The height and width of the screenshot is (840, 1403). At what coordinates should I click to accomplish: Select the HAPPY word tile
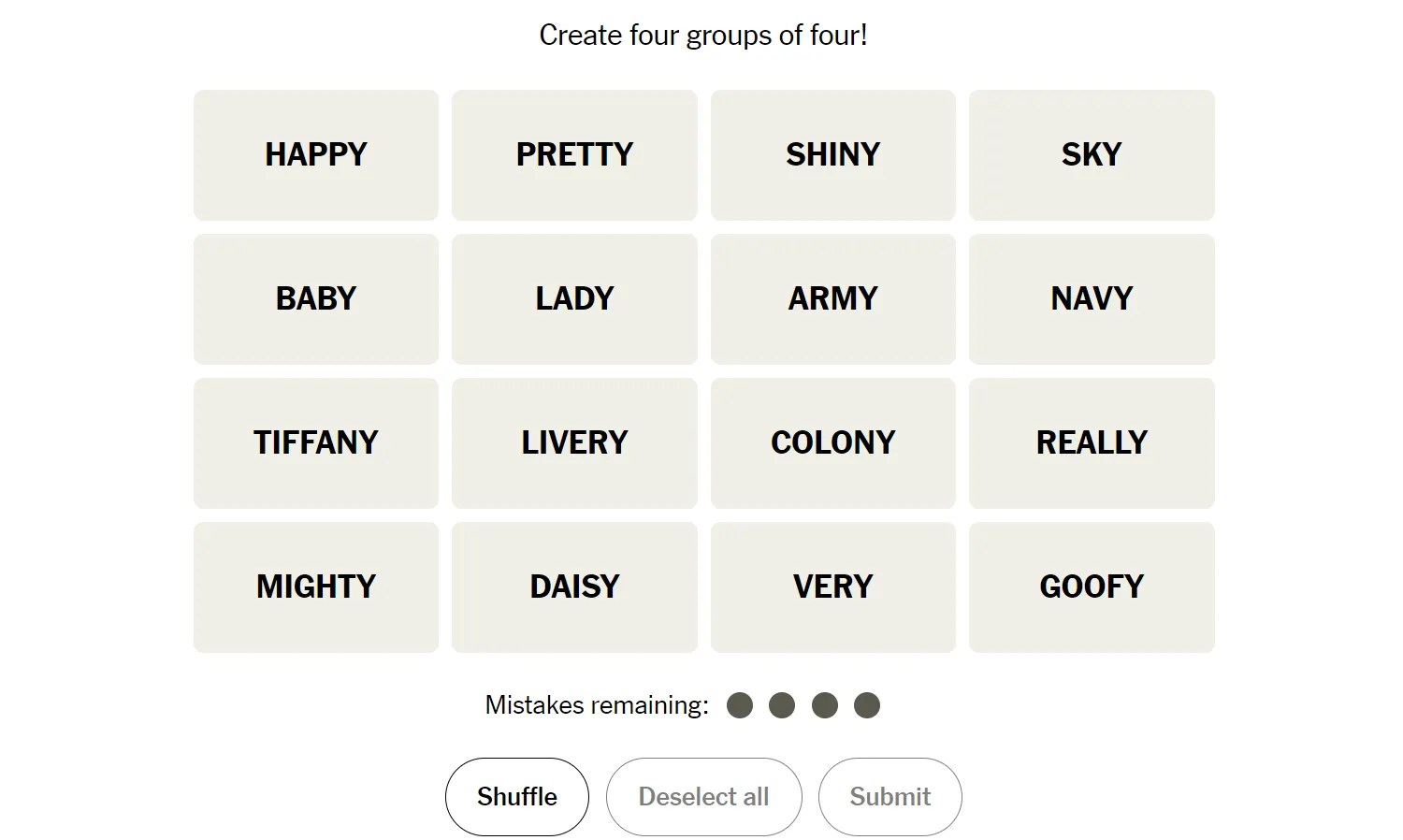[316, 155]
